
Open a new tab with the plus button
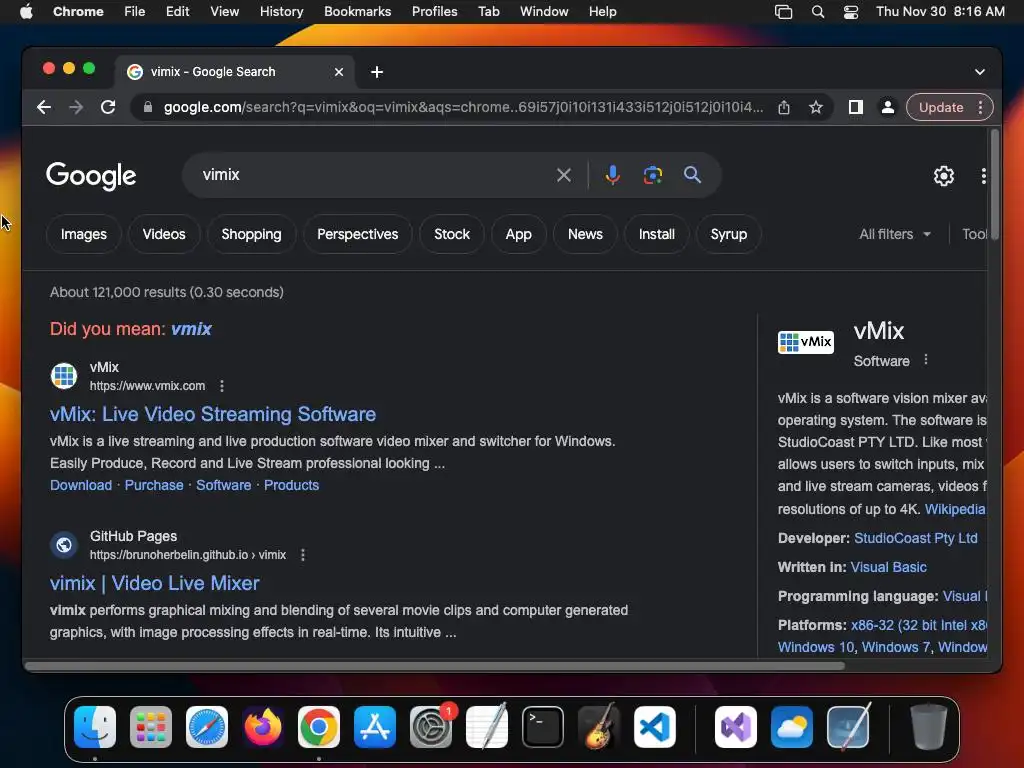[377, 72]
